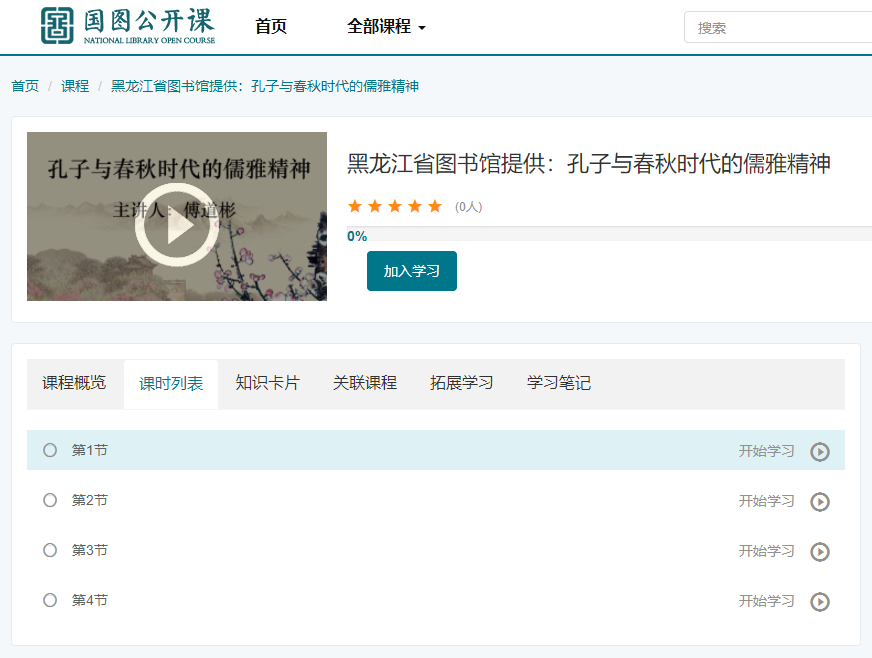Viewport: 872px width, 658px height.
Task: Rate the course with the fourth star
Action: pyautogui.click(x=415, y=206)
